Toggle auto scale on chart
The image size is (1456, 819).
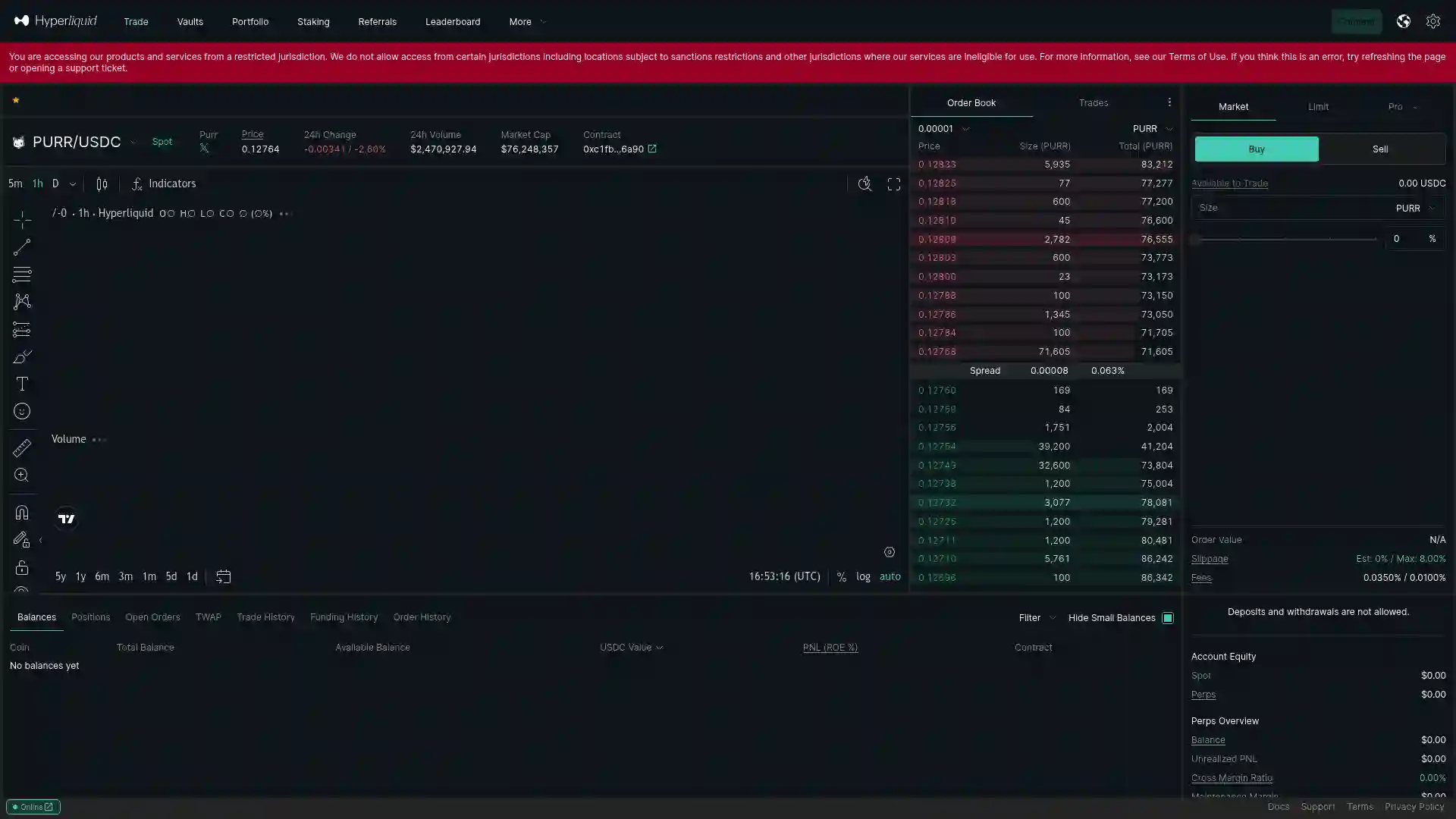[890, 577]
